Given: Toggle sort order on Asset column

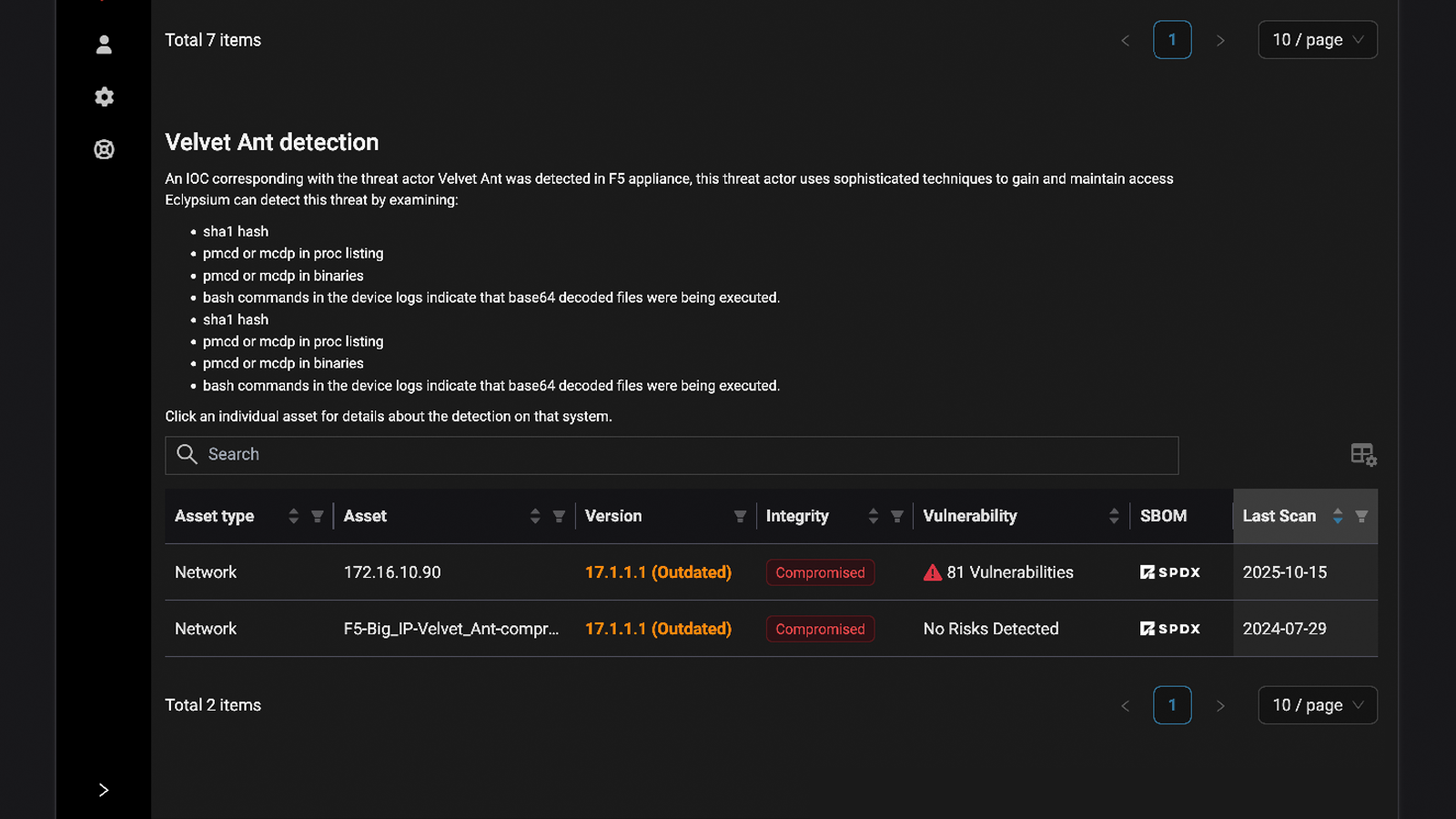Looking at the screenshot, I should 535,517.
